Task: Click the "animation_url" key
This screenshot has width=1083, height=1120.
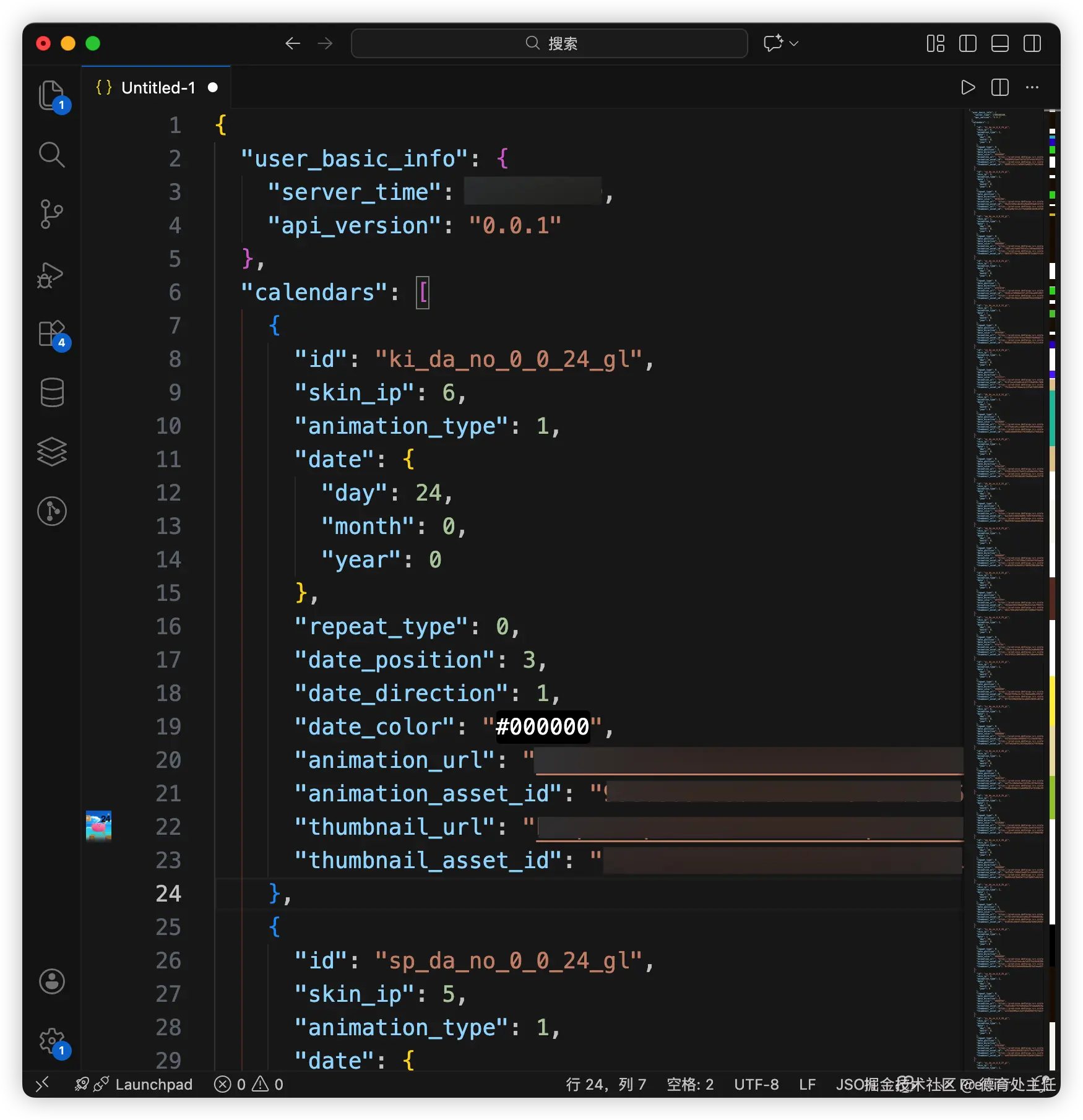Action: (395, 760)
